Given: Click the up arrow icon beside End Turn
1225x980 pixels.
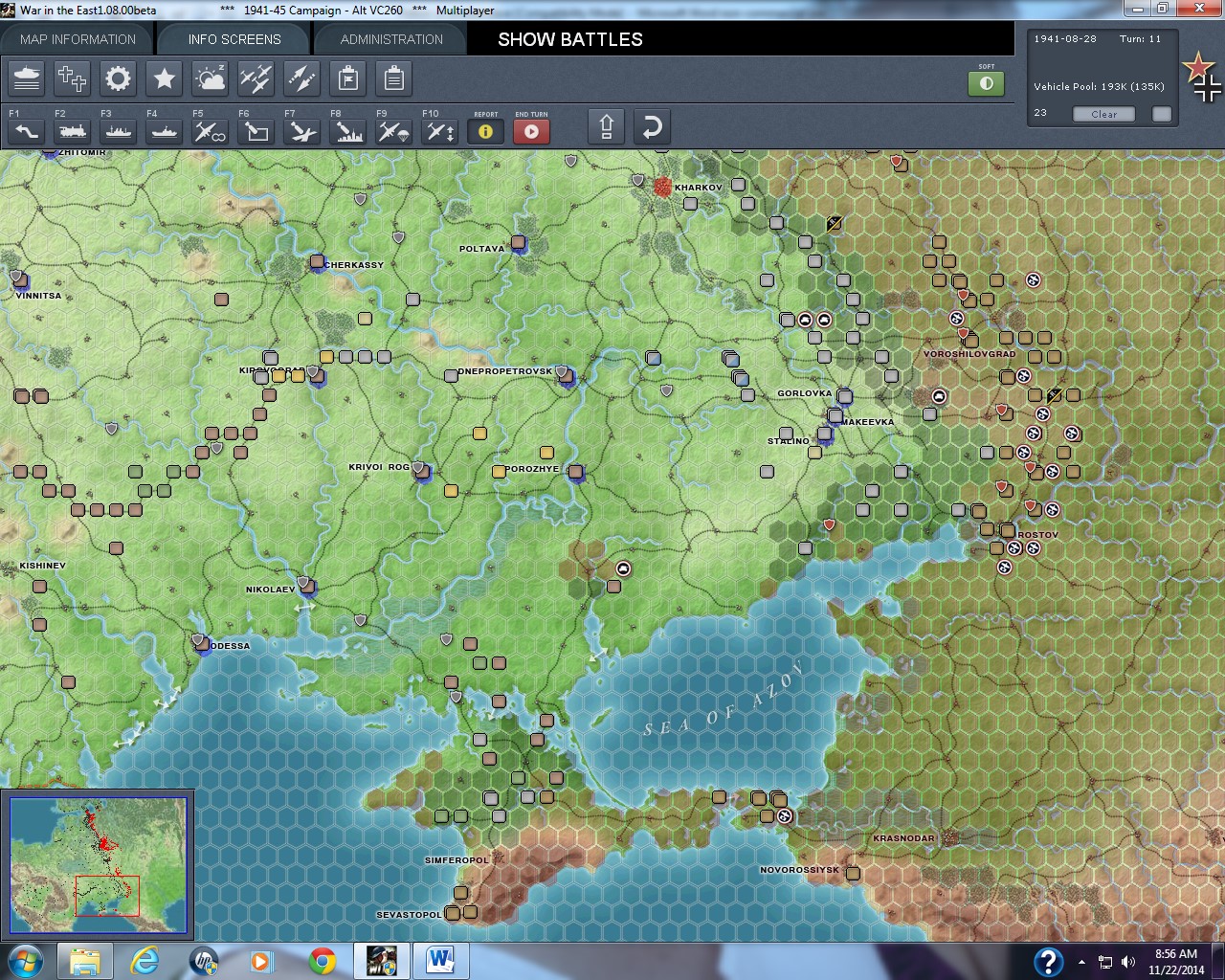Looking at the screenshot, I should 606,127.
